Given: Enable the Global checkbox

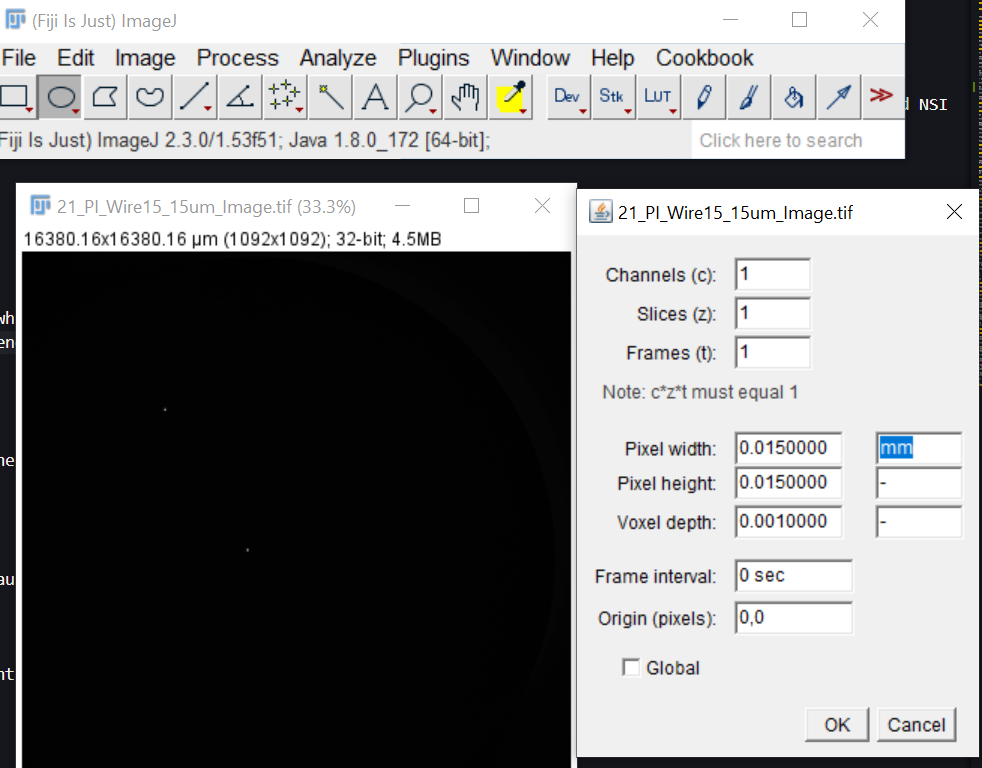Looking at the screenshot, I should tap(631, 668).
